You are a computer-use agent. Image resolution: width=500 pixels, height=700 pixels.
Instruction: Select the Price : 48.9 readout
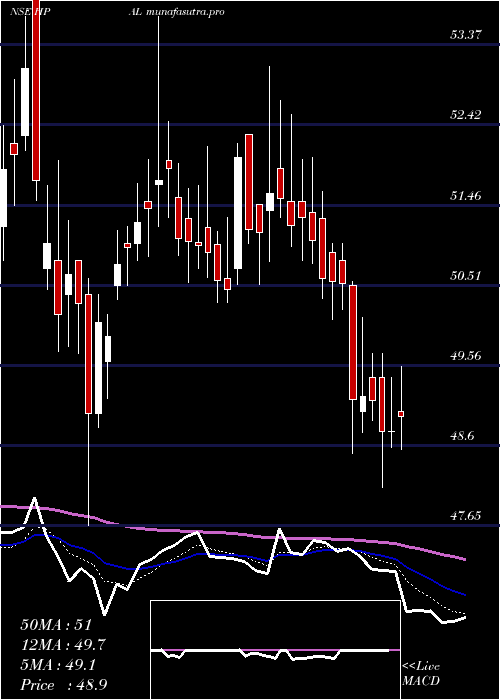click(x=63, y=685)
